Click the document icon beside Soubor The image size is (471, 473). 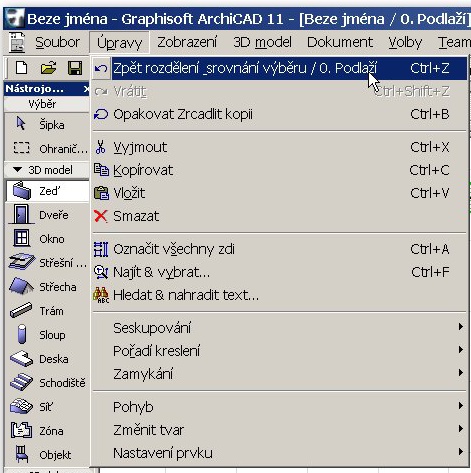17,42
